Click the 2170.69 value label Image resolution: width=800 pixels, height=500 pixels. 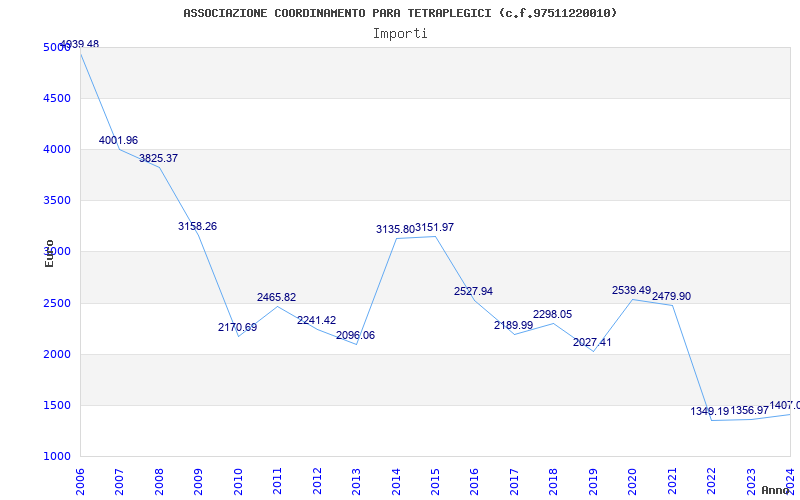[238, 328]
